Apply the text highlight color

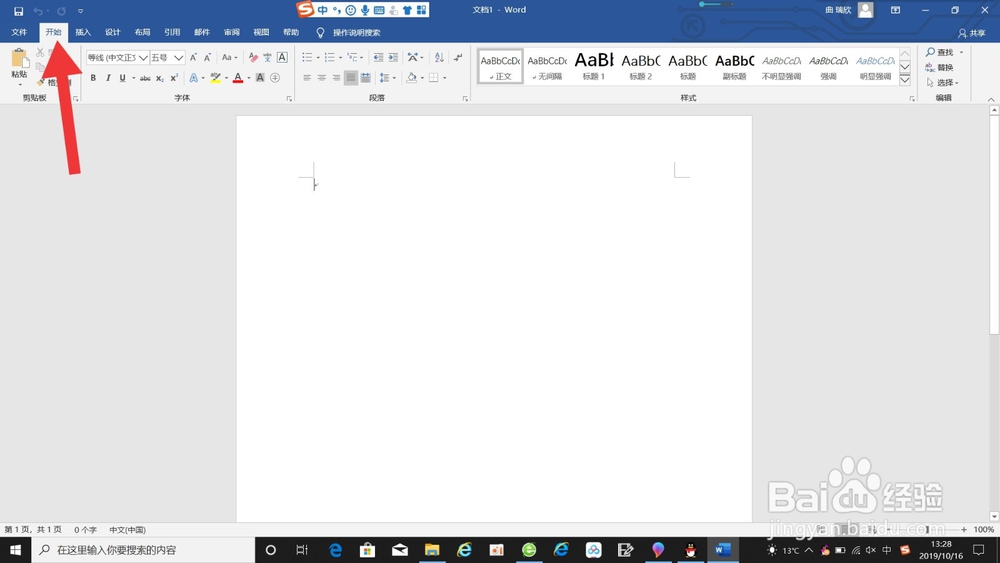tap(216, 78)
